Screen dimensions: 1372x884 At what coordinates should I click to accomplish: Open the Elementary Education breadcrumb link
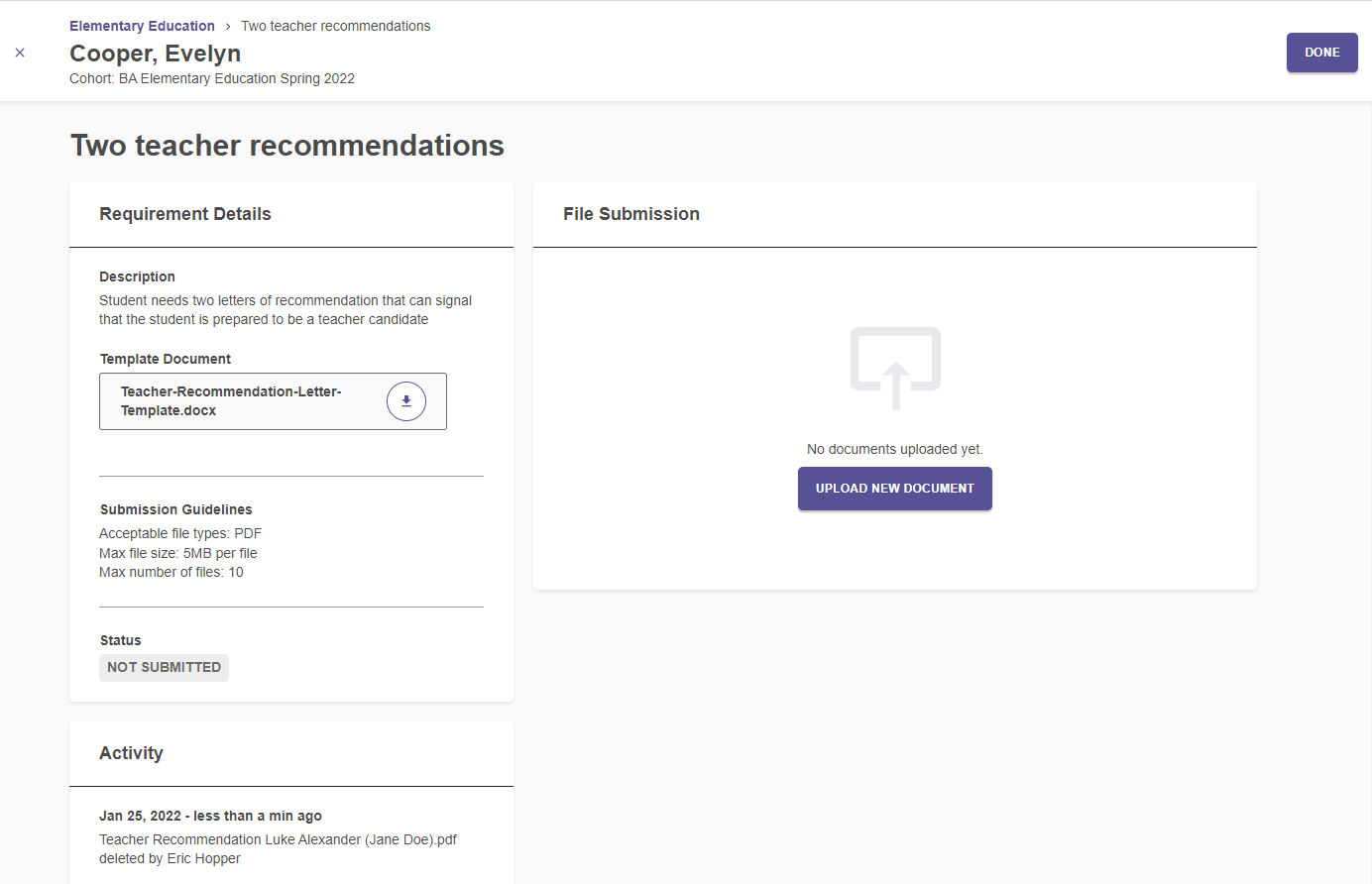click(142, 26)
